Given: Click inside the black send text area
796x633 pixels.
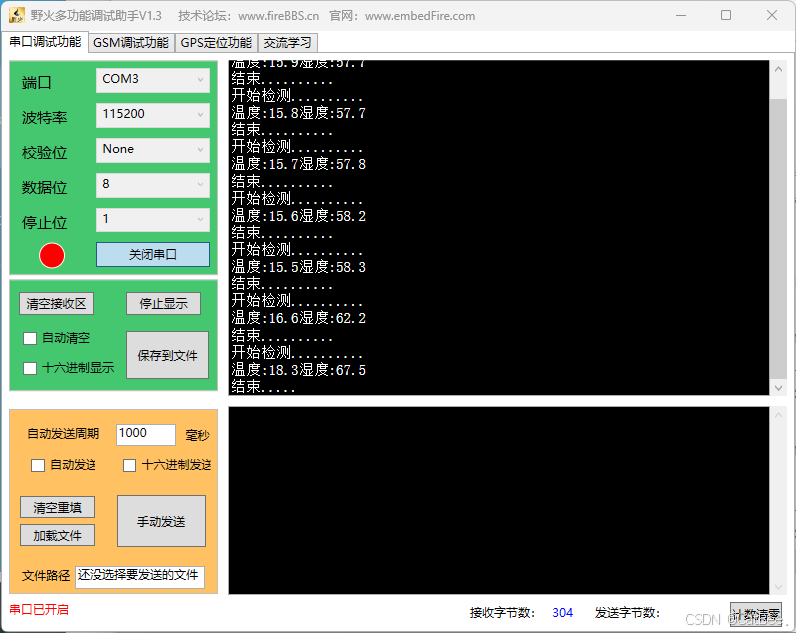Looking at the screenshot, I should coord(499,500).
